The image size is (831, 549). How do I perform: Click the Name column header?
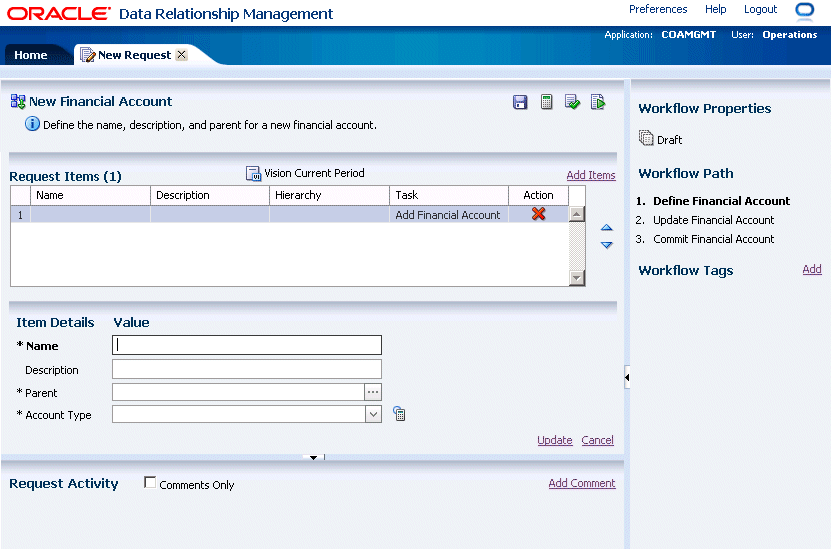pos(91,195)
